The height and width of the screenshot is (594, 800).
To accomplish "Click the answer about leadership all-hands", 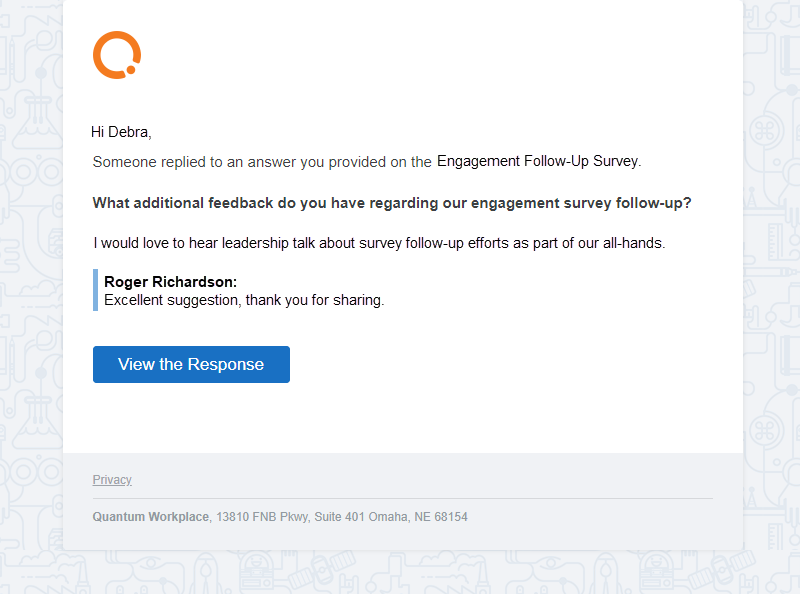I will click(x=379, y=243).
